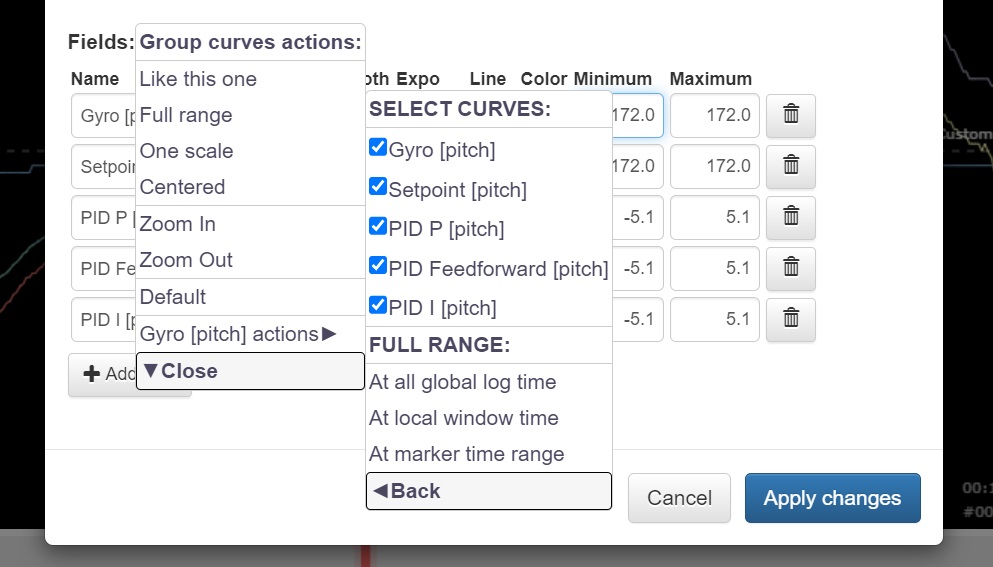Delete the Gyro [pitch] field row
The height and width of the screenshot is (567, 993).
point(790,115)
